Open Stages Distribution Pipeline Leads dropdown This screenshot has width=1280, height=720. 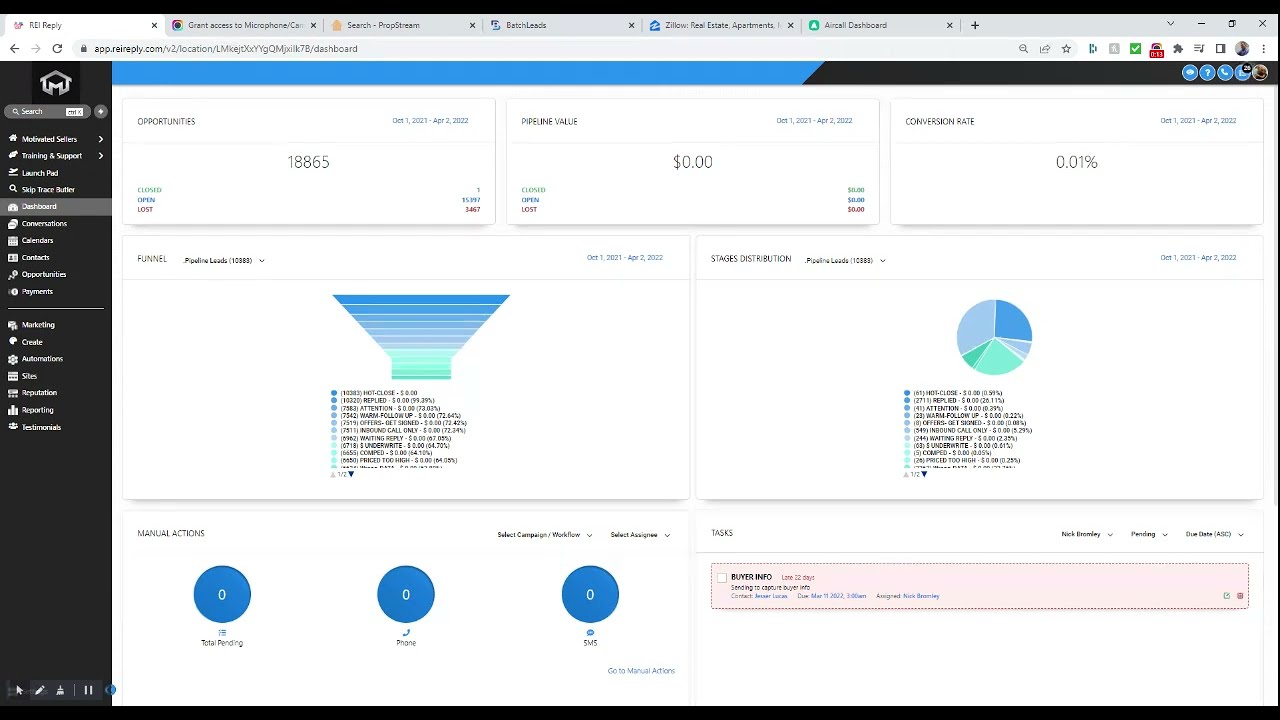point(845,260)
